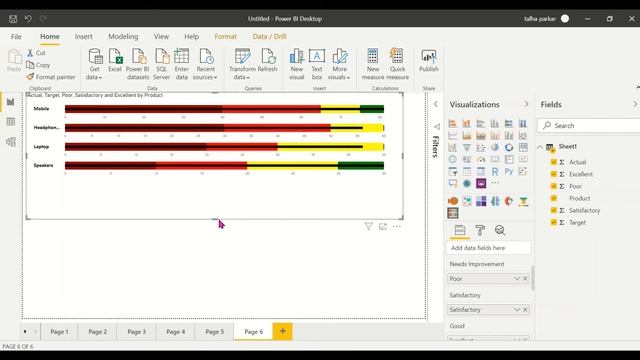The width and height of the screenshot is (640, 360).
Task: Pick the fish-shaped custom visual
Action: (453, 201)
